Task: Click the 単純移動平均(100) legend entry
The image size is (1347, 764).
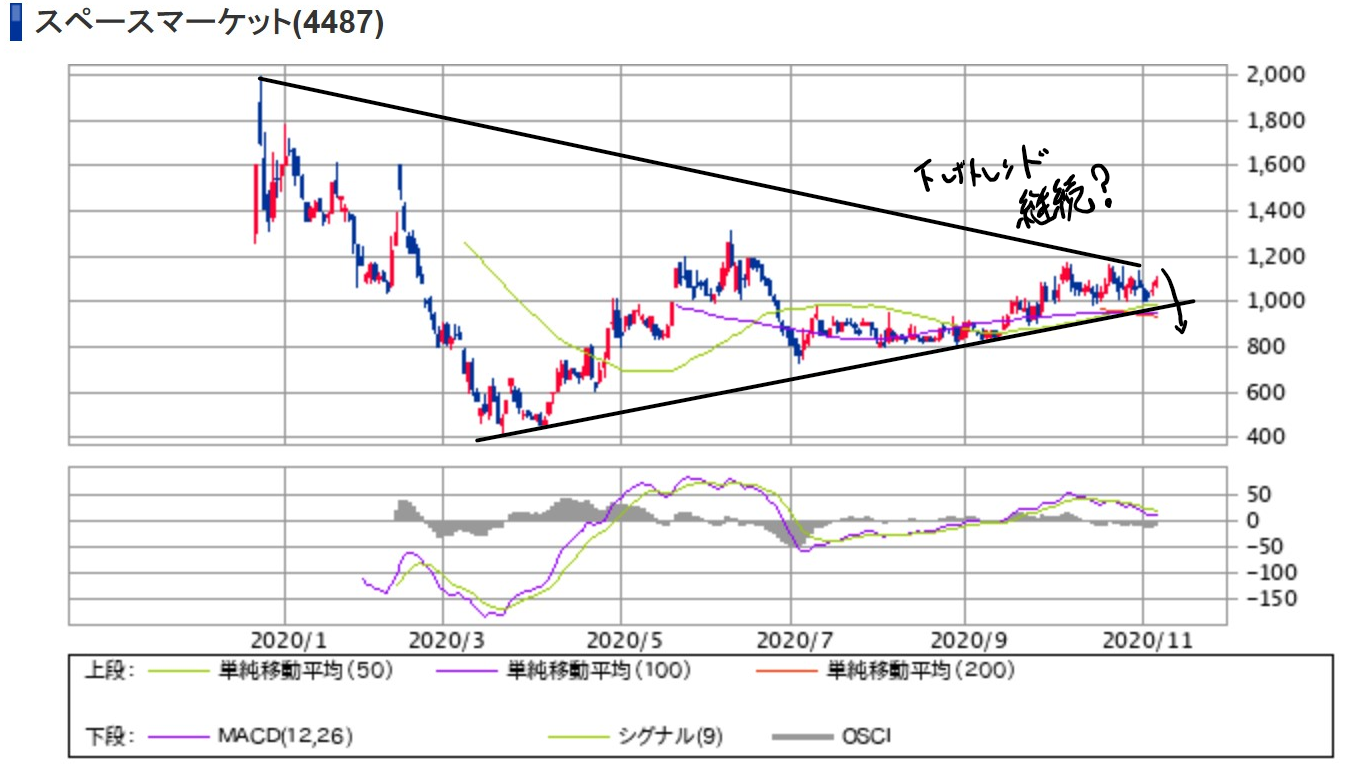Action: [x=599, y=671]
